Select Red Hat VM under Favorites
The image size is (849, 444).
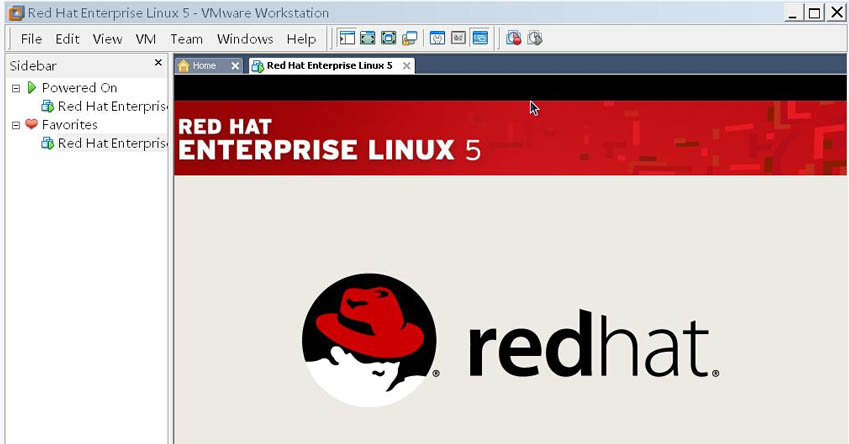click(110, 143)
